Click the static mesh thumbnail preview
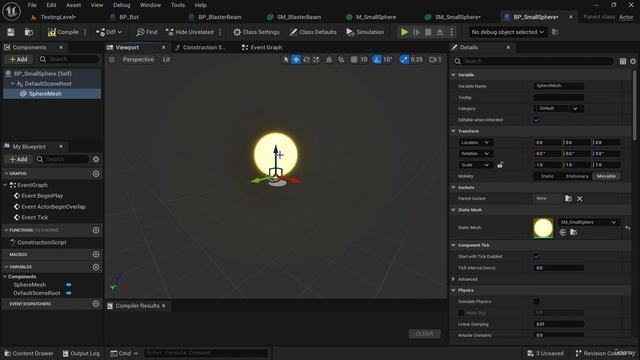Image resolution: width=640 pixels, height=360 pixels. click(x=543, y=228)
